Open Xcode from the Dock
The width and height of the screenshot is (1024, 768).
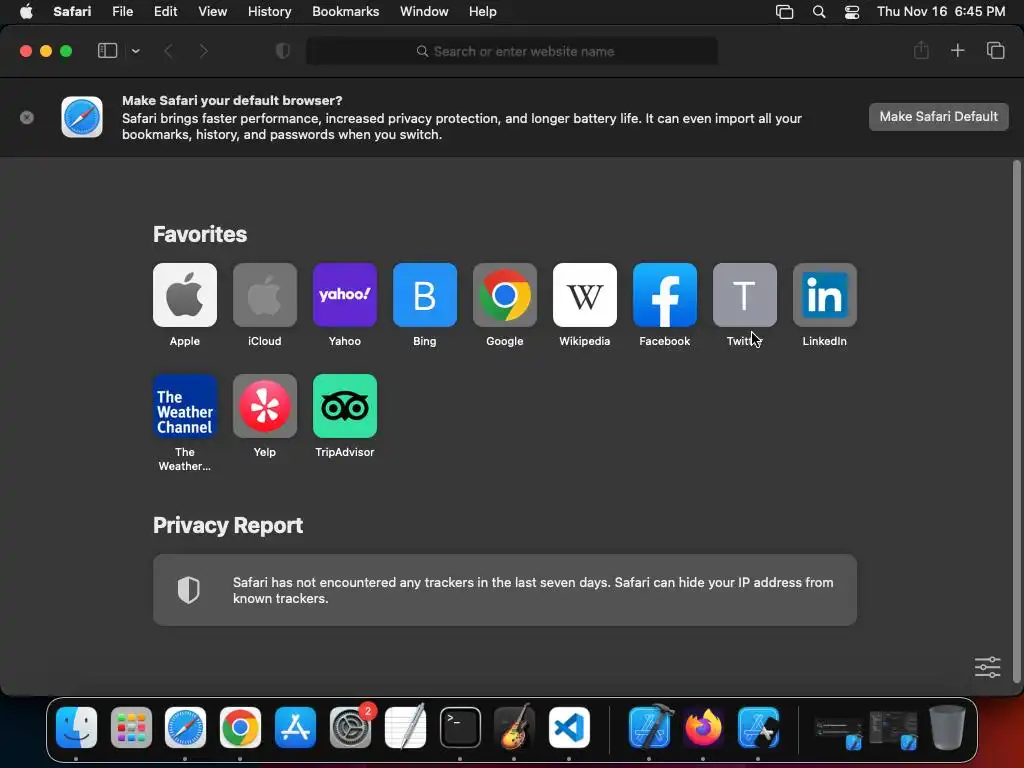(650, 726)
